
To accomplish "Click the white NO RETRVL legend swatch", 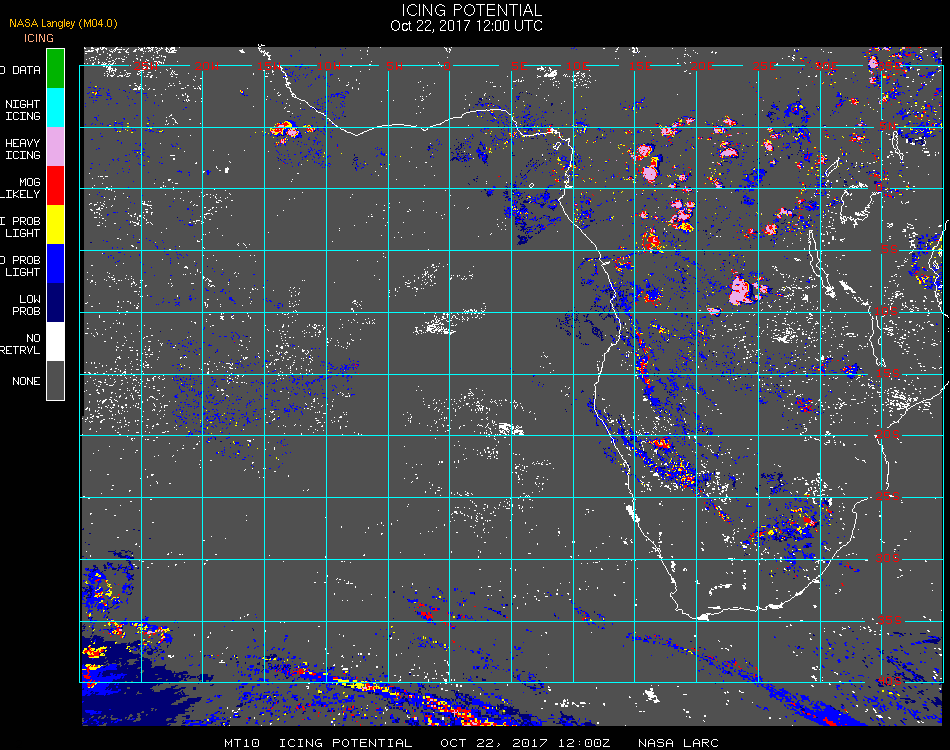I will tap(55, 342).
